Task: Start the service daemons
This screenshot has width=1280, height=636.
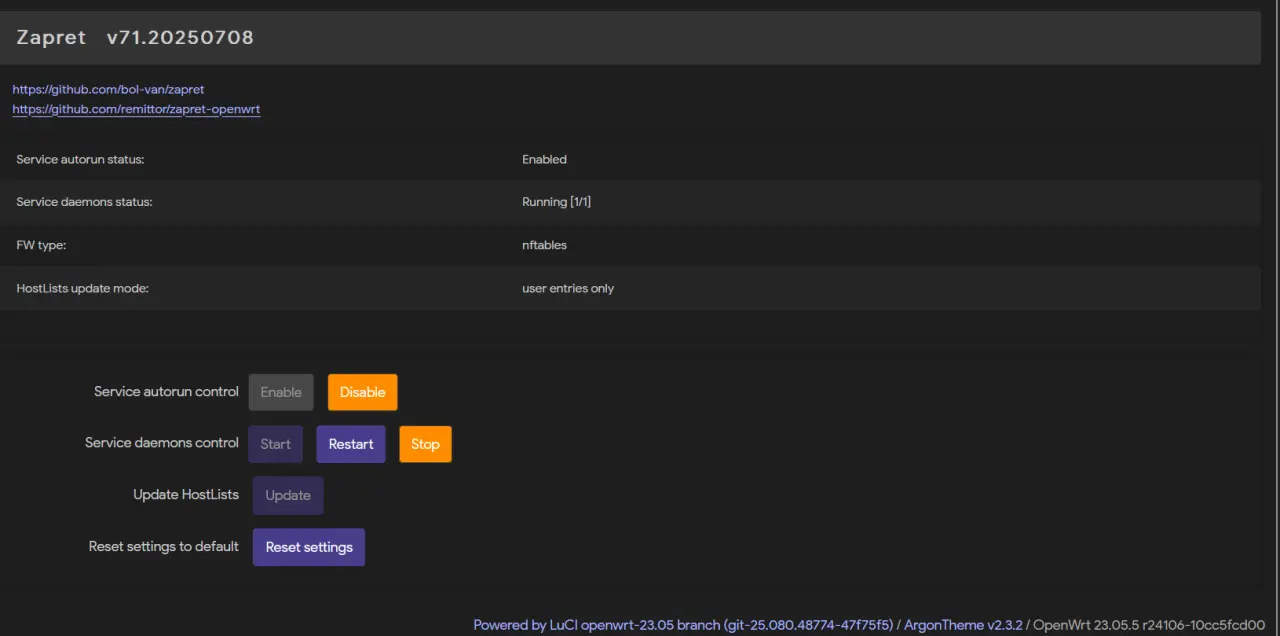Action: tap(275, 444)
